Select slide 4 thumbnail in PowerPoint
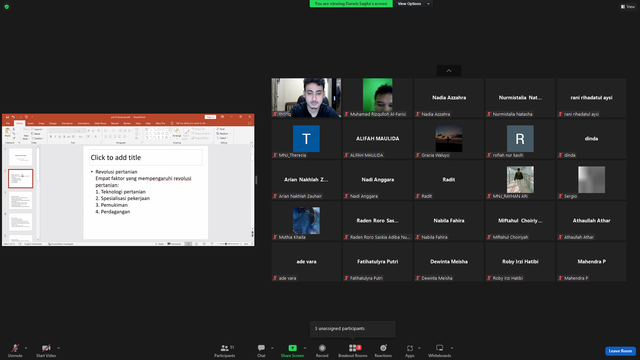This screenshot has width=640, height=360. click(20, 222)
